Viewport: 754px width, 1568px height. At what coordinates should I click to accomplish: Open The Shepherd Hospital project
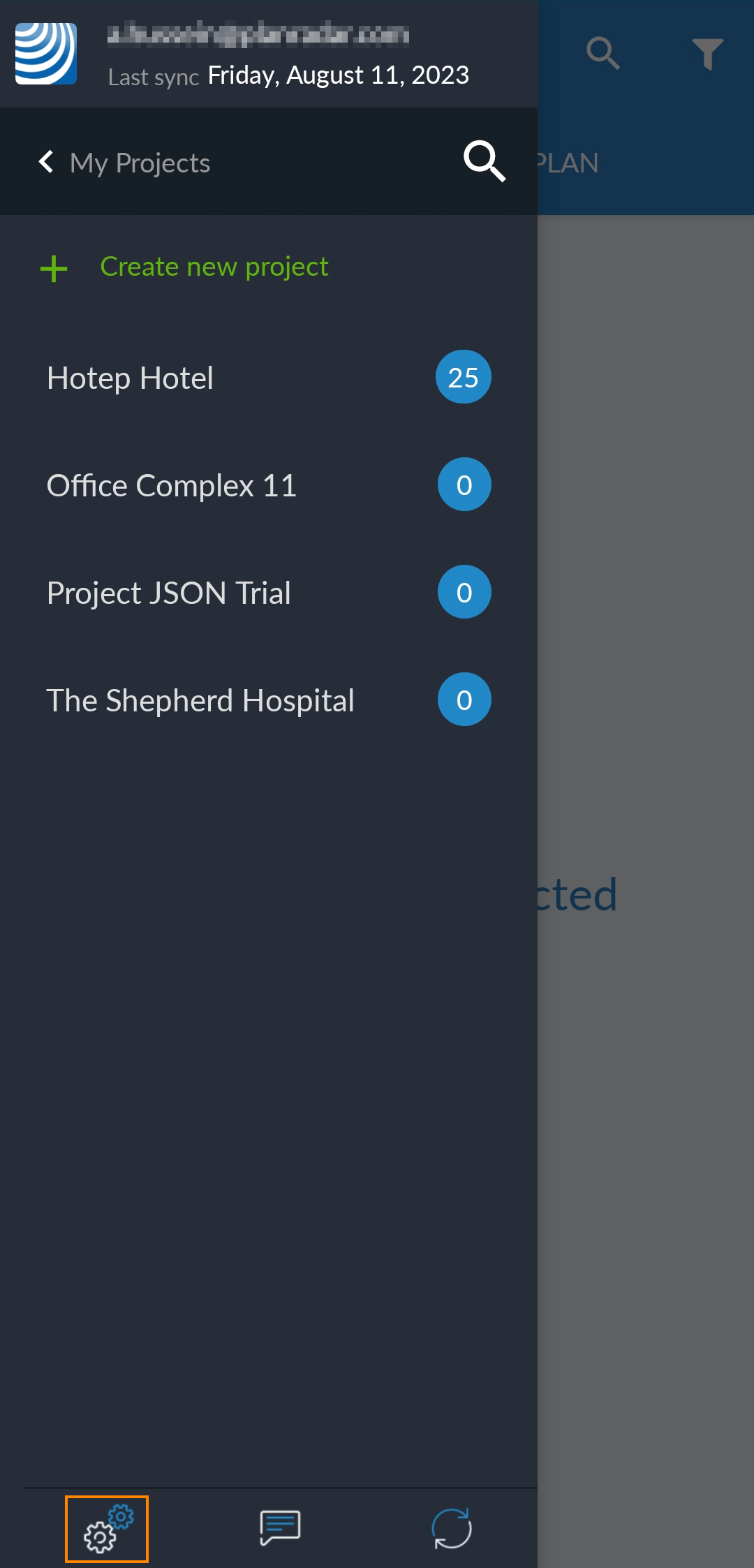point(200,701)
